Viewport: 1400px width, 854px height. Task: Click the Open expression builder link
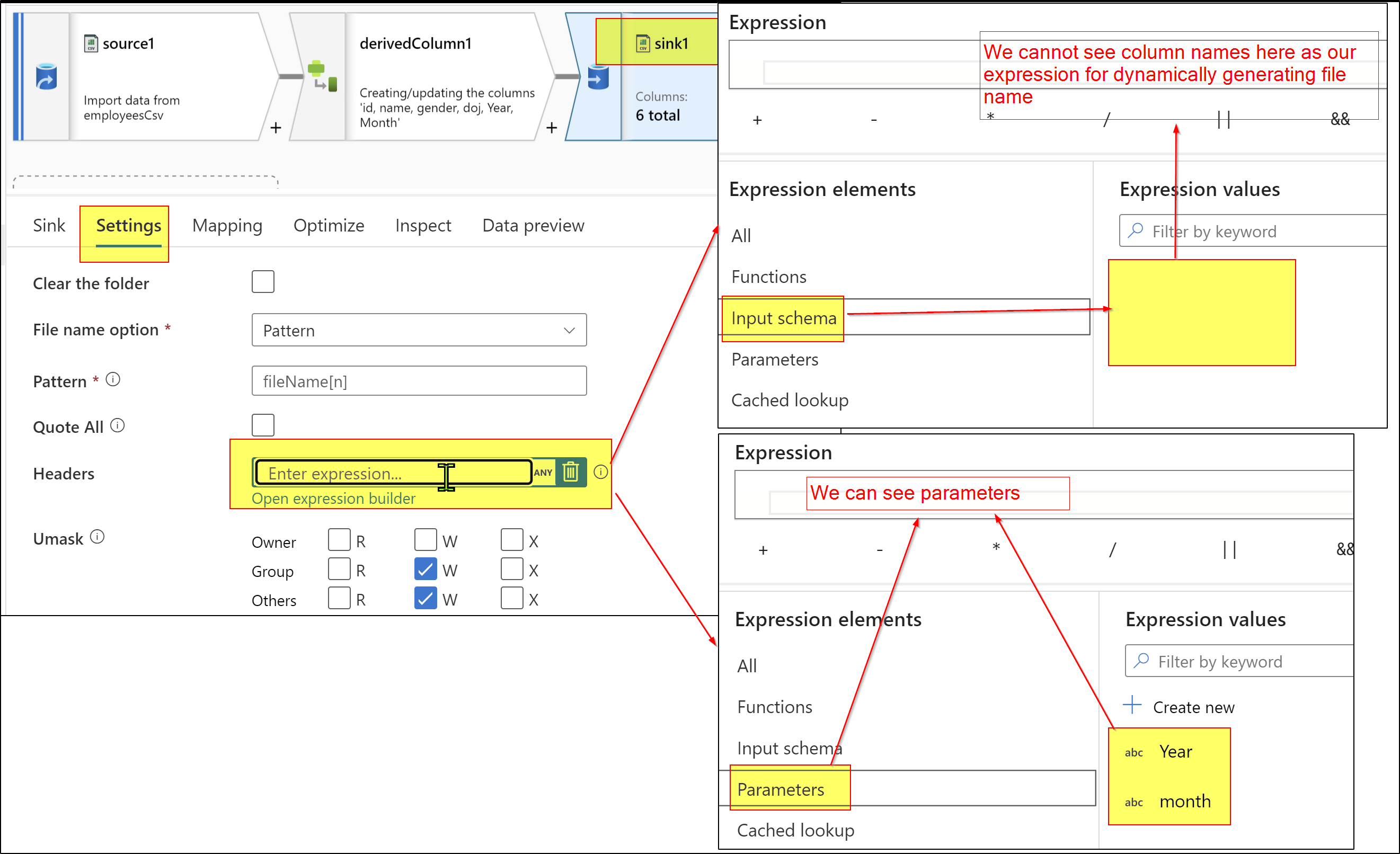[333, 499]
